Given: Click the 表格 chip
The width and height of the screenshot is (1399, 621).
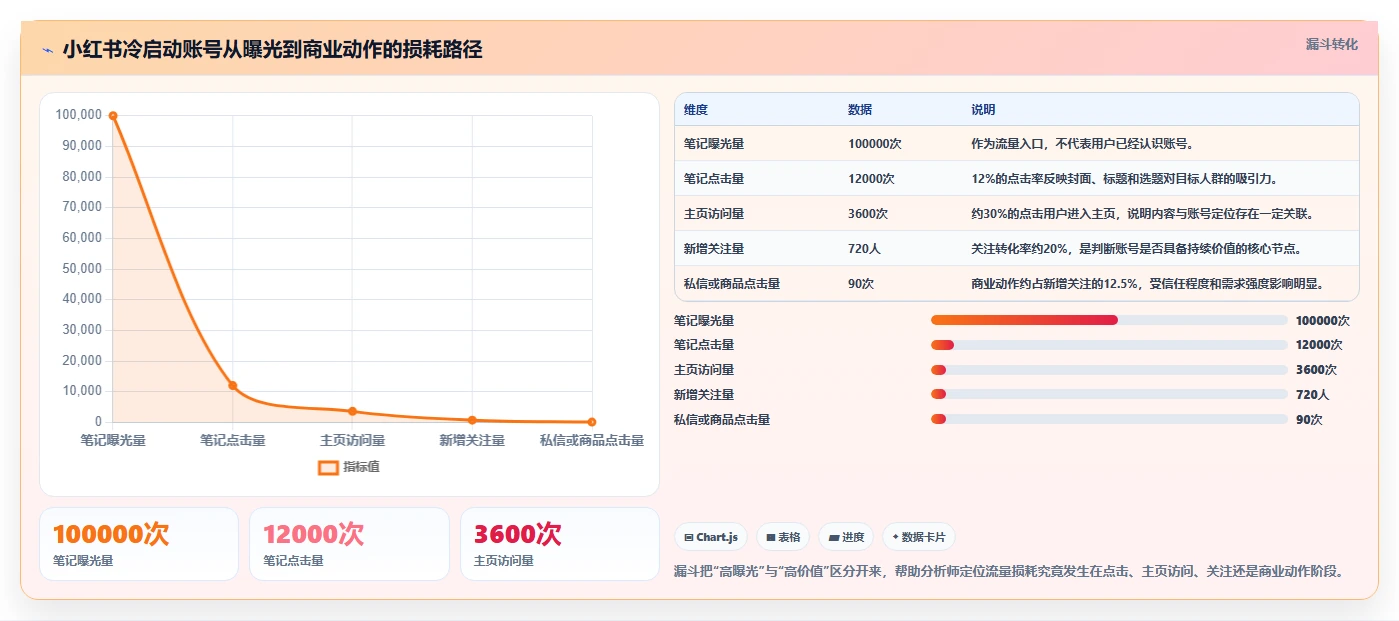Looking at the screenshot, I should [x=783, y=537].
